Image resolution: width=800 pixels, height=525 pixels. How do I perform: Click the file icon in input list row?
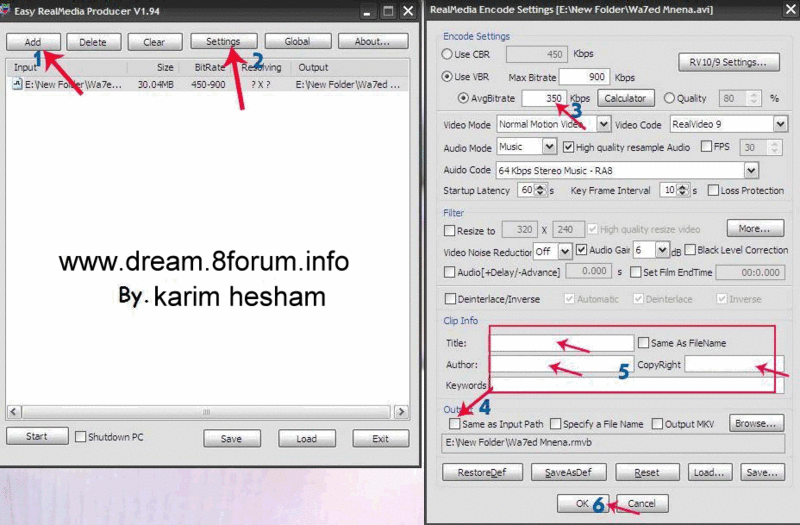coord(17,84)
